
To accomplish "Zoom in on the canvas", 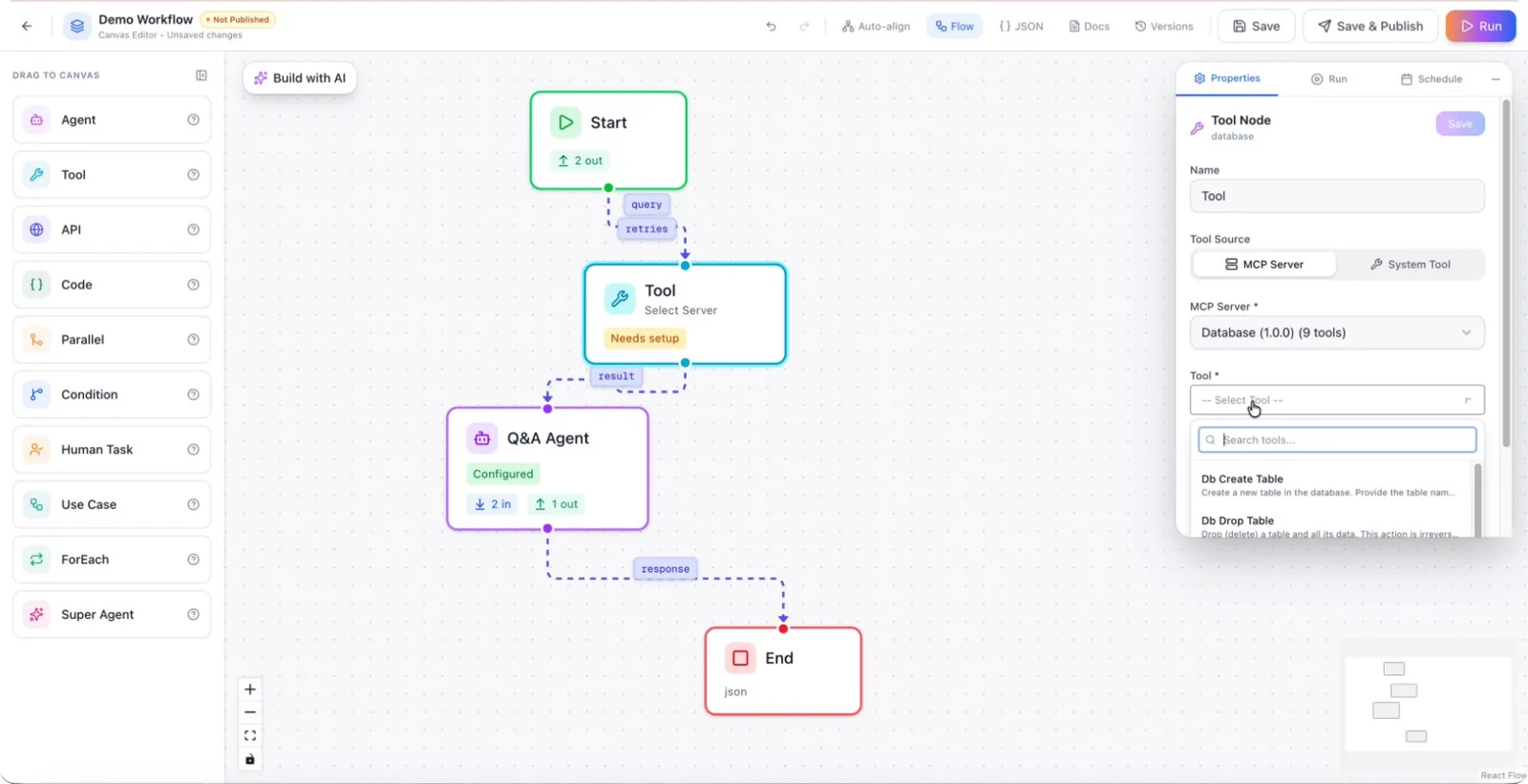I will click(250, 689).
